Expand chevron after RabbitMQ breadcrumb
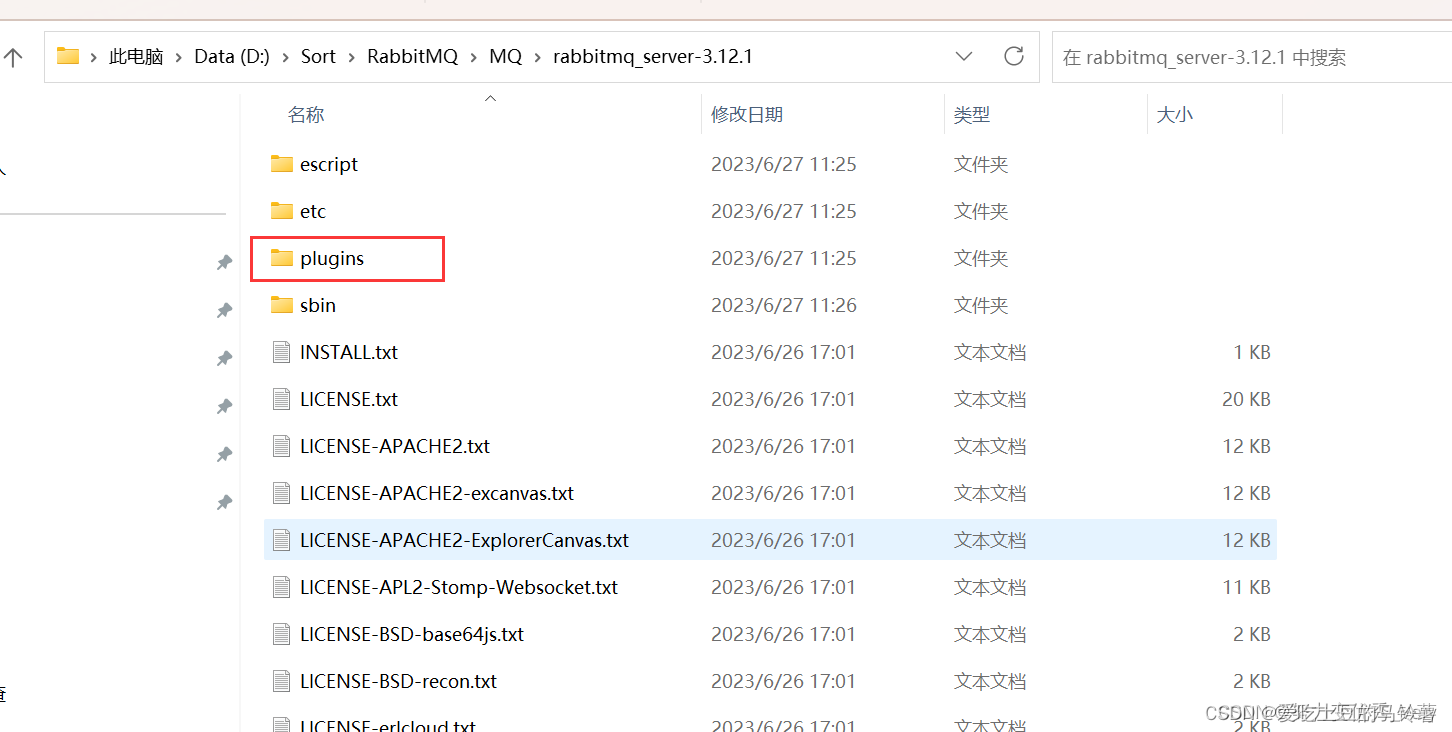 tap(473, 57)
